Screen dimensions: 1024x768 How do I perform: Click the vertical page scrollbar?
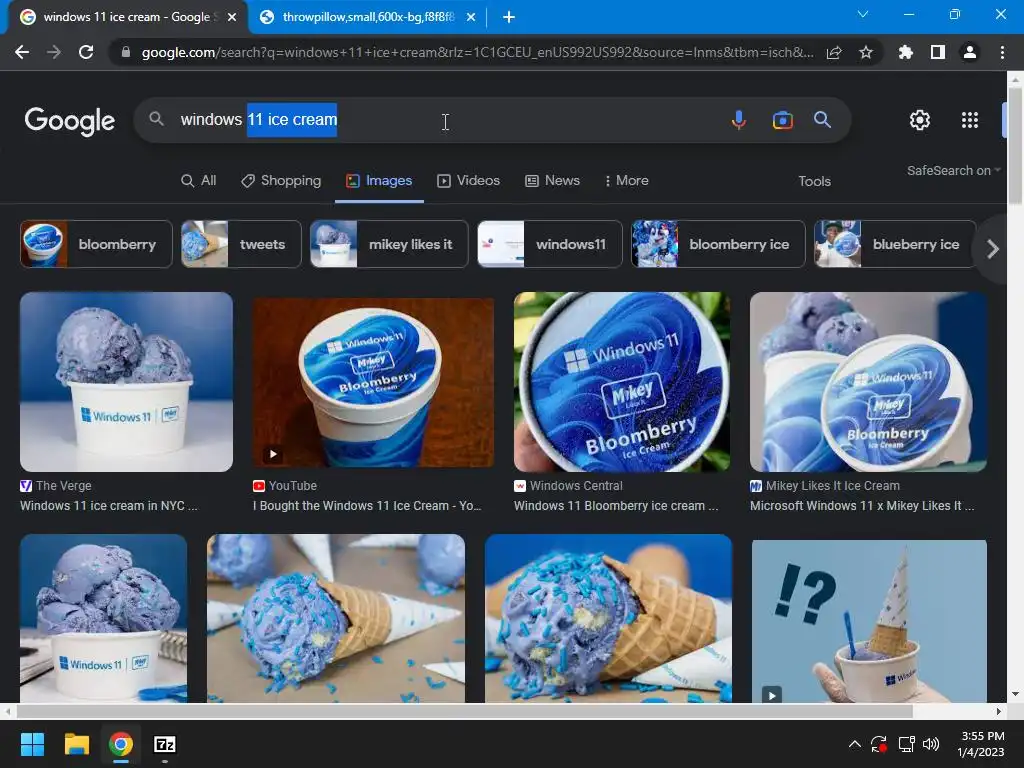[x=1015, y=144]
